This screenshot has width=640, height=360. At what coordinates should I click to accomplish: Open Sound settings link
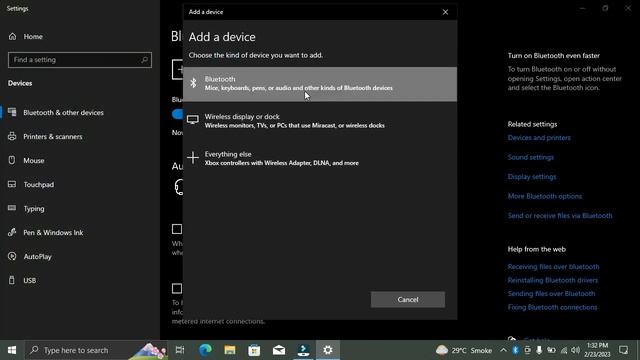coord(531,157)
